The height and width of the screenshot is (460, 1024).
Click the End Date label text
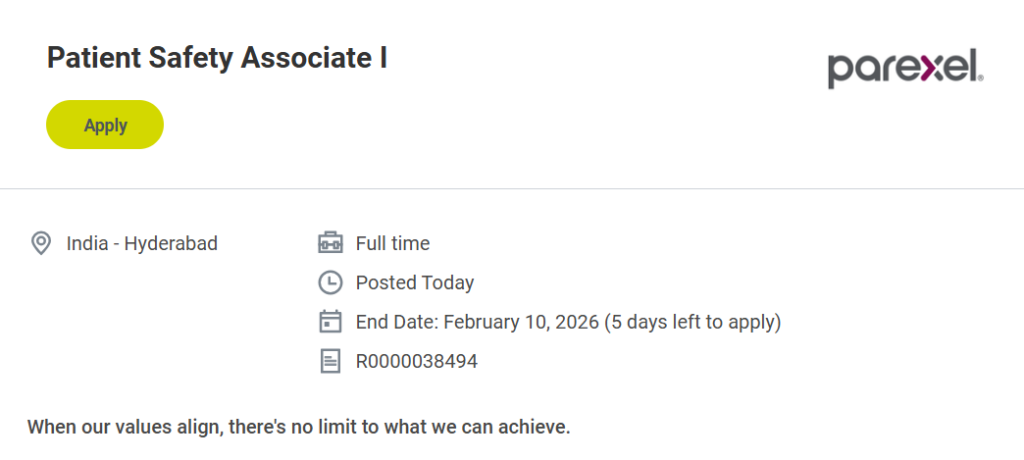(x=397, y=322)
